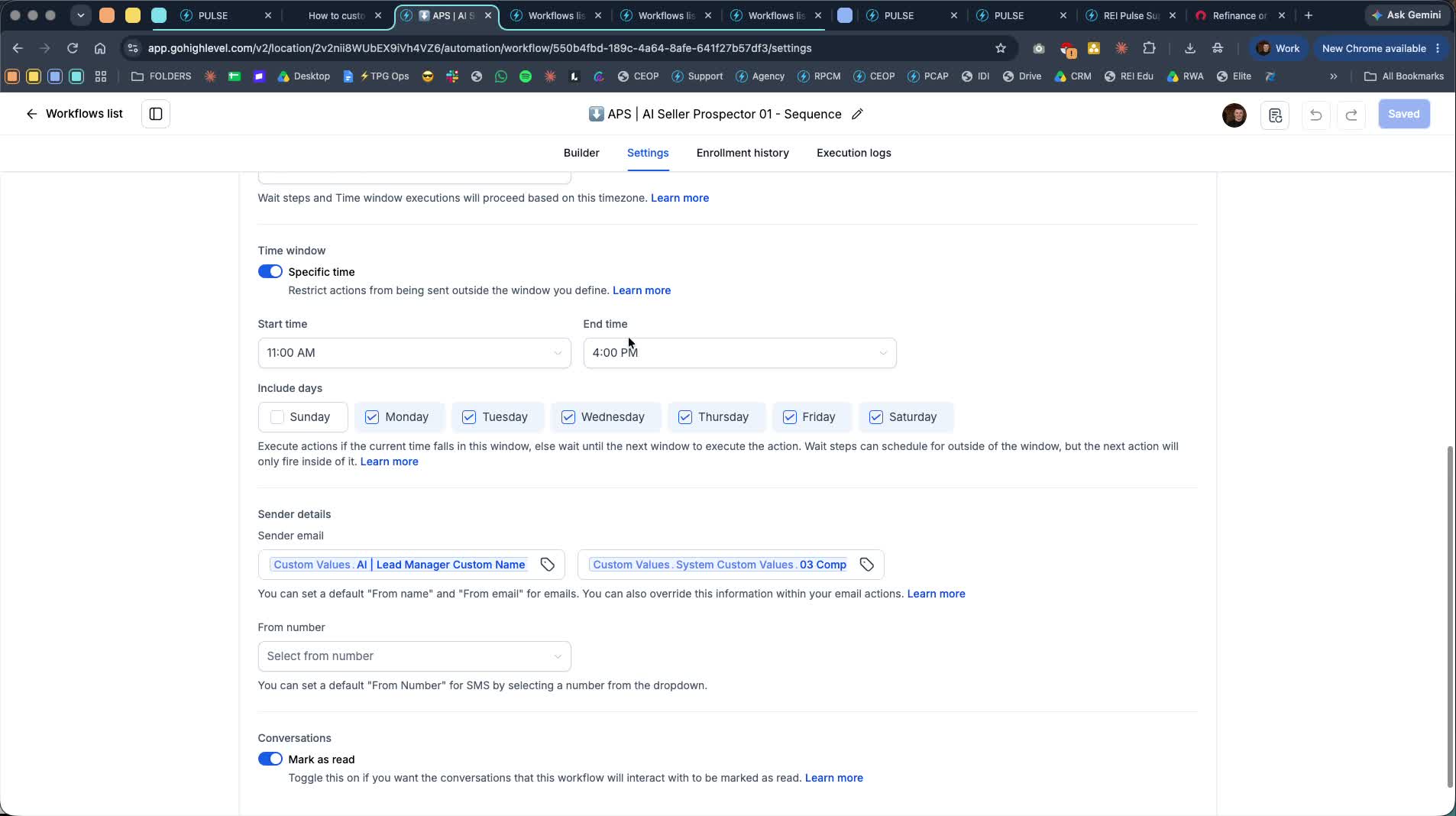Image resolution: width=1456 pixels, height=816 pixels.
Task: Click the tag icon for sender name
Action: tap(548, 565)
